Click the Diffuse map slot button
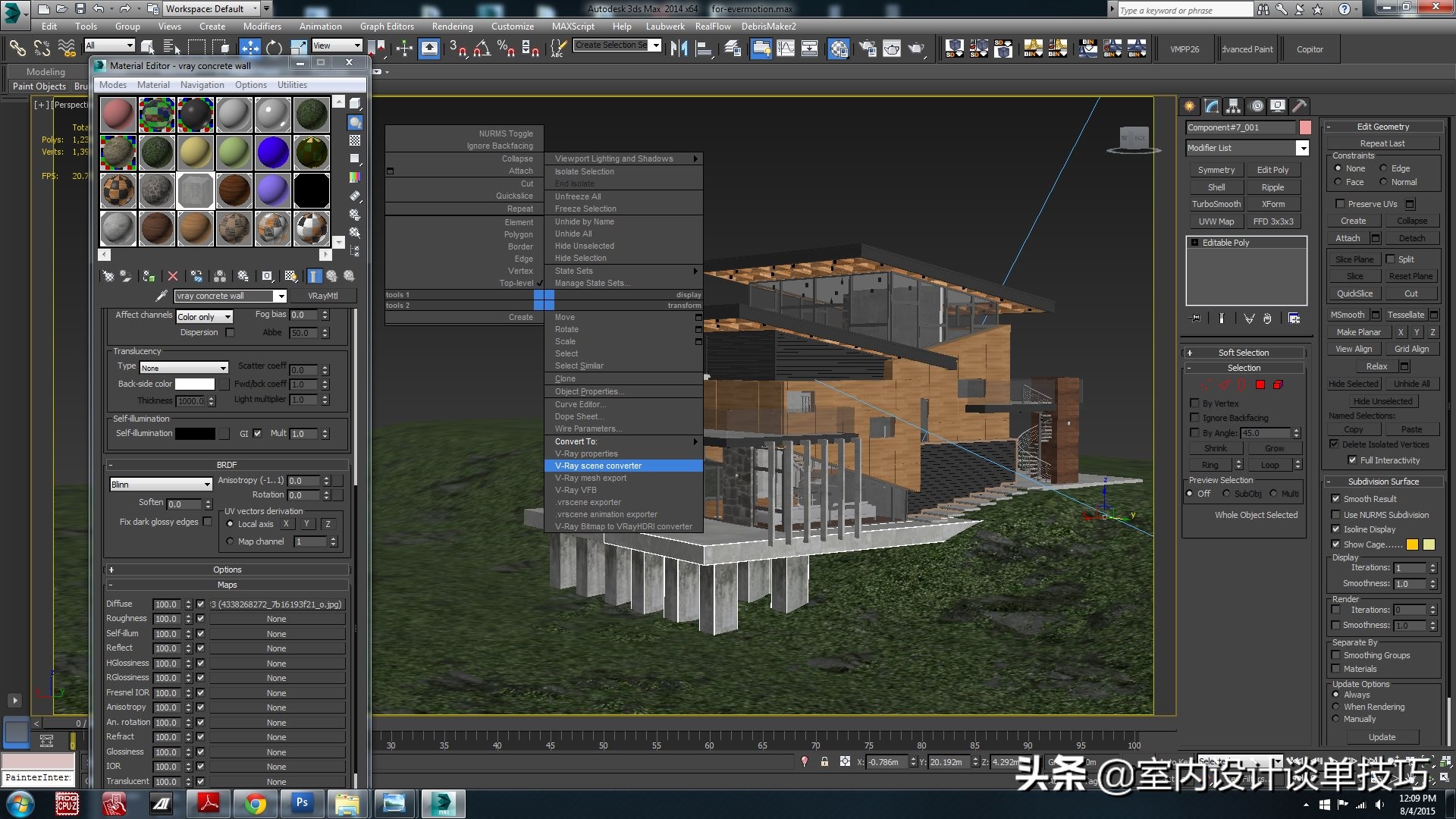Viewport: 1456px width, 819px height. pyautogui.click(x=276, y=604)
